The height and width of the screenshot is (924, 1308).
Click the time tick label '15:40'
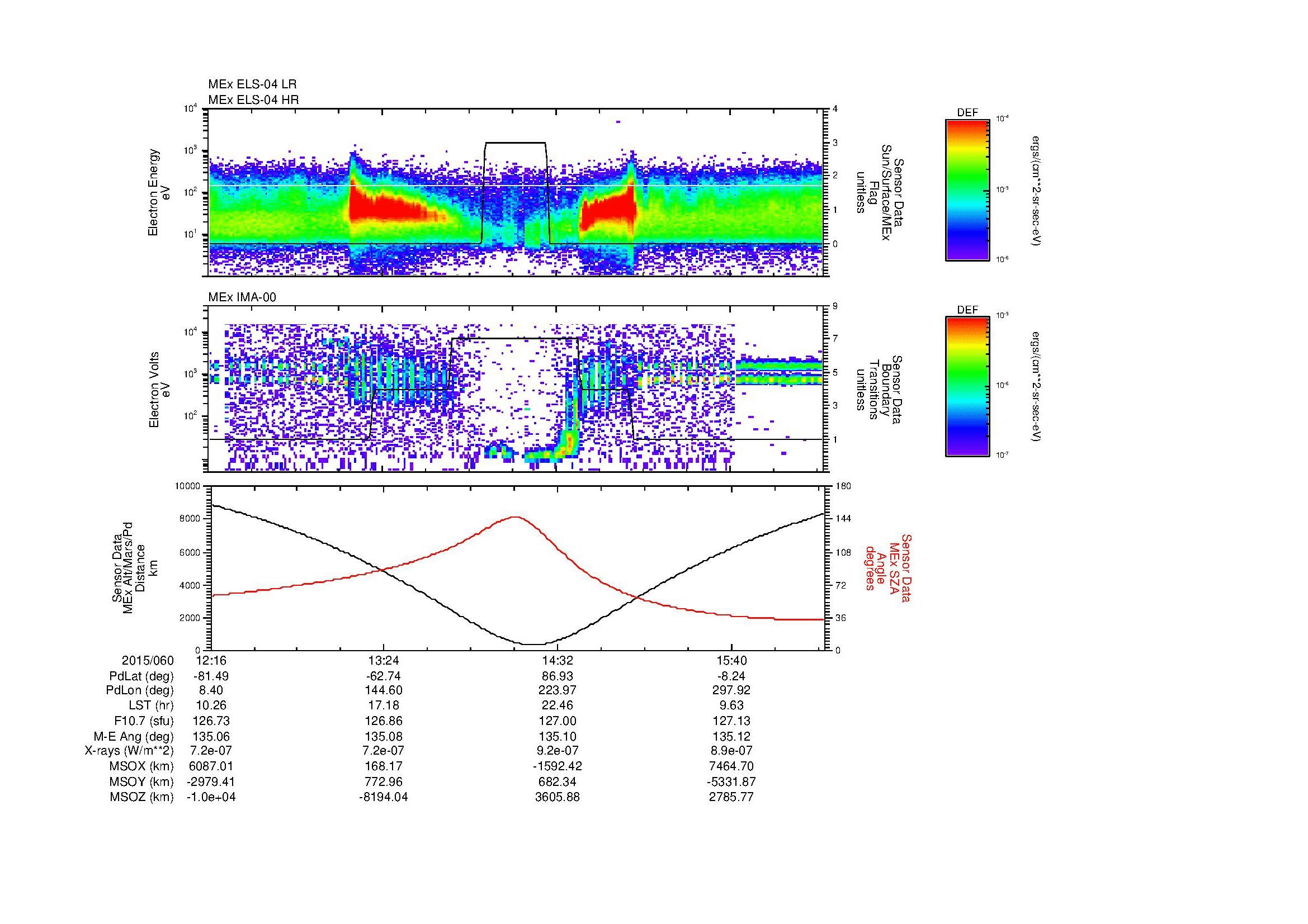coord(731,660)
